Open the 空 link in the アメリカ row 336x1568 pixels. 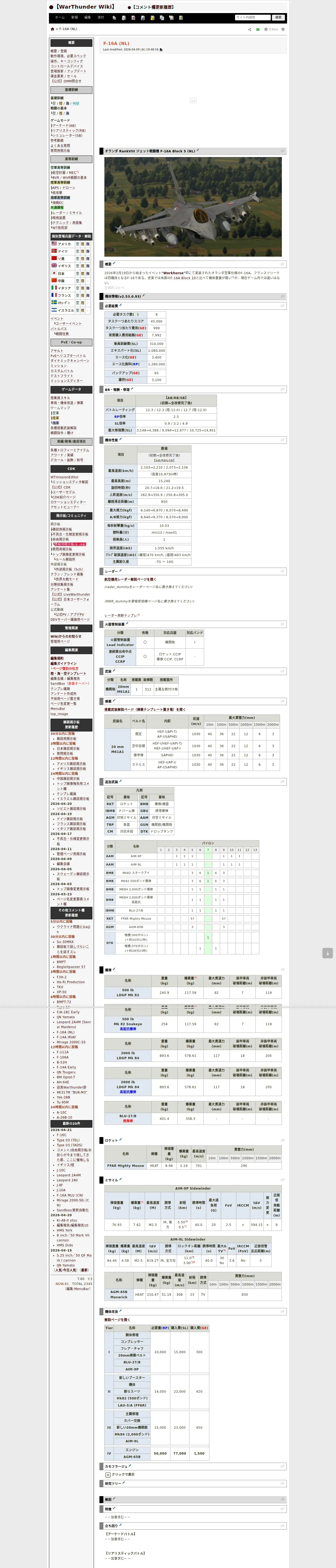[x=77, y=244]
